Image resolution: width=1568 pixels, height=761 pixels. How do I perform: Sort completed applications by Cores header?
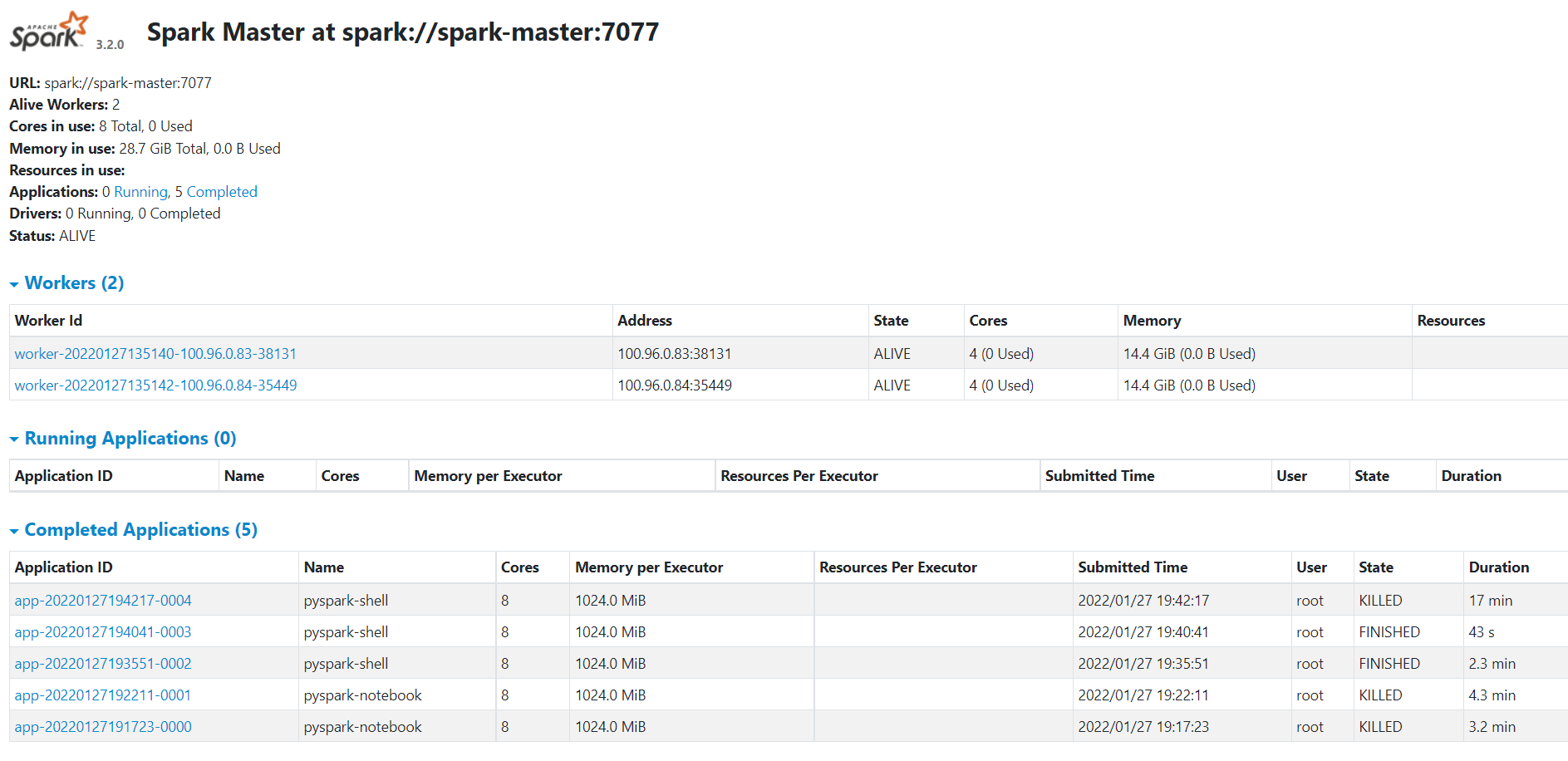click(520, 567)
